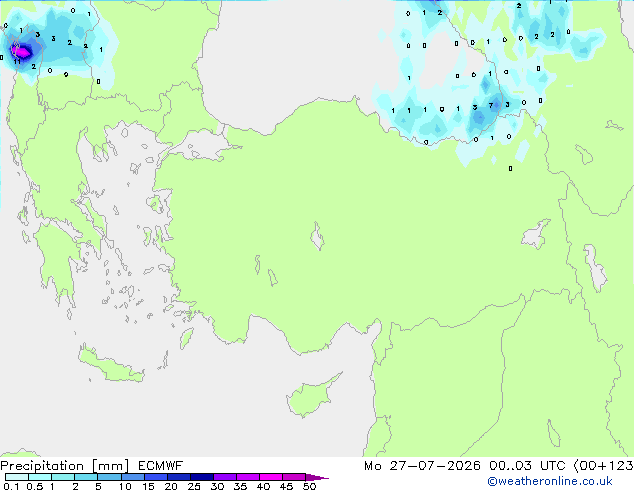
Task: Click the 'Mo 27-07-2026' date text
Action: tap(422, 466)
